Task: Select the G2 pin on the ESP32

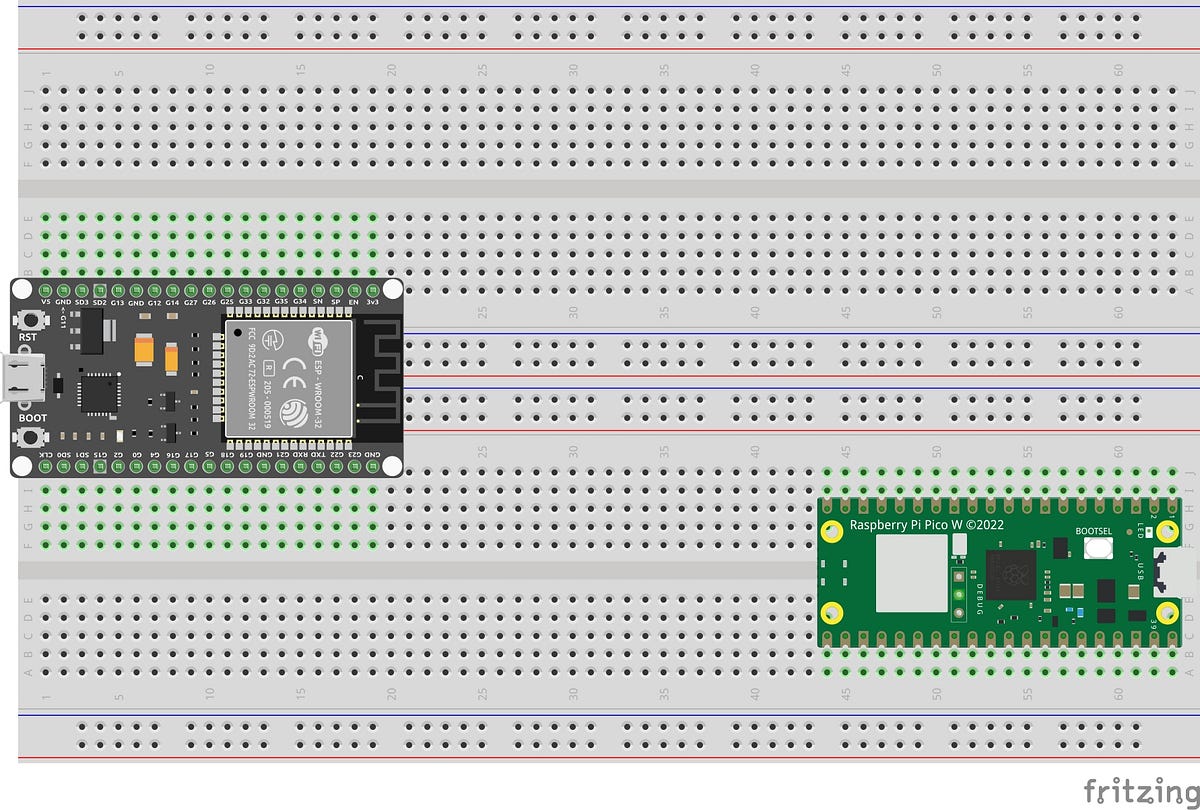Action: (118, 466)
